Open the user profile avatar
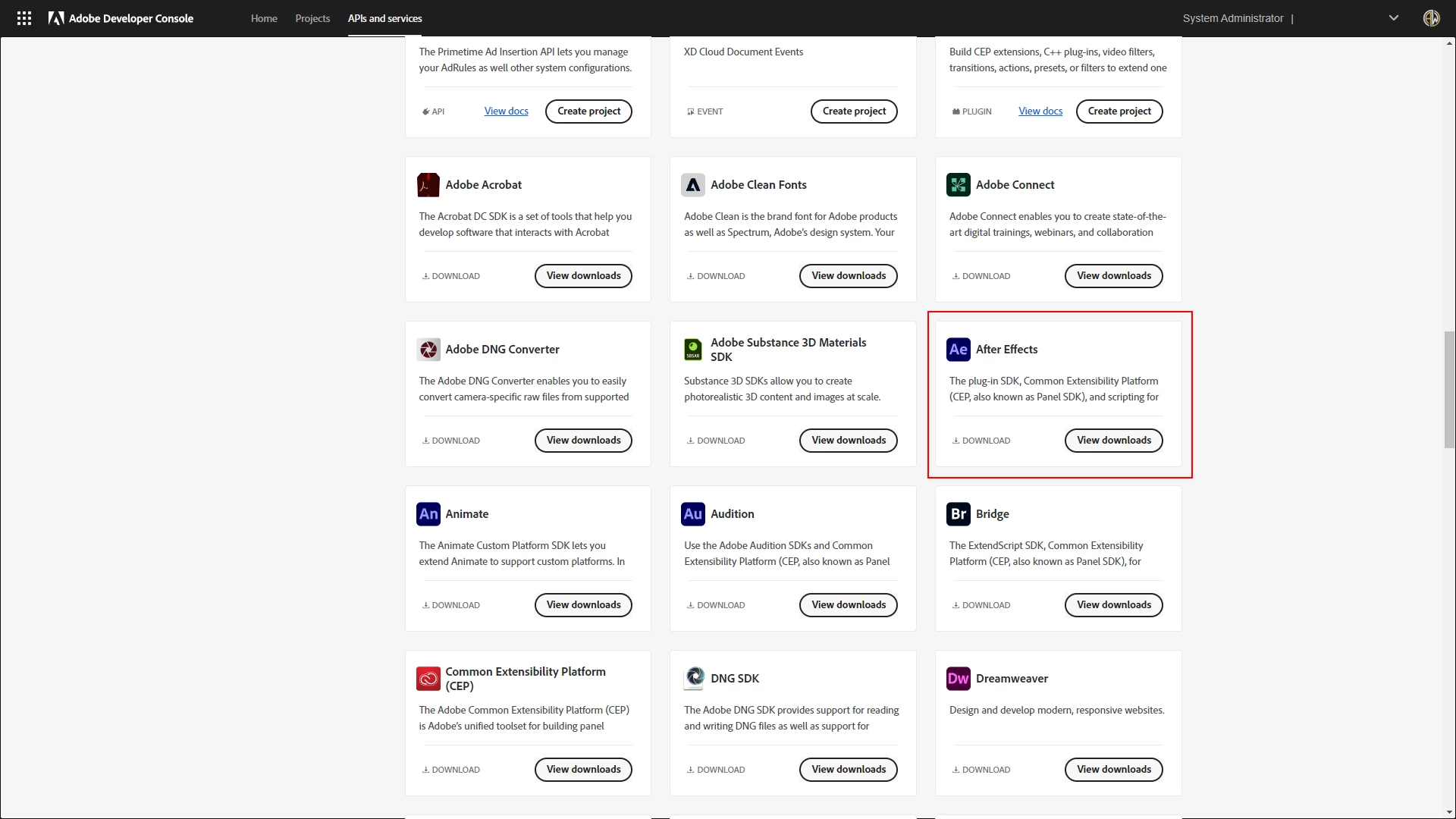Viewport: 1456px width, 819px height. point(1431,18)
